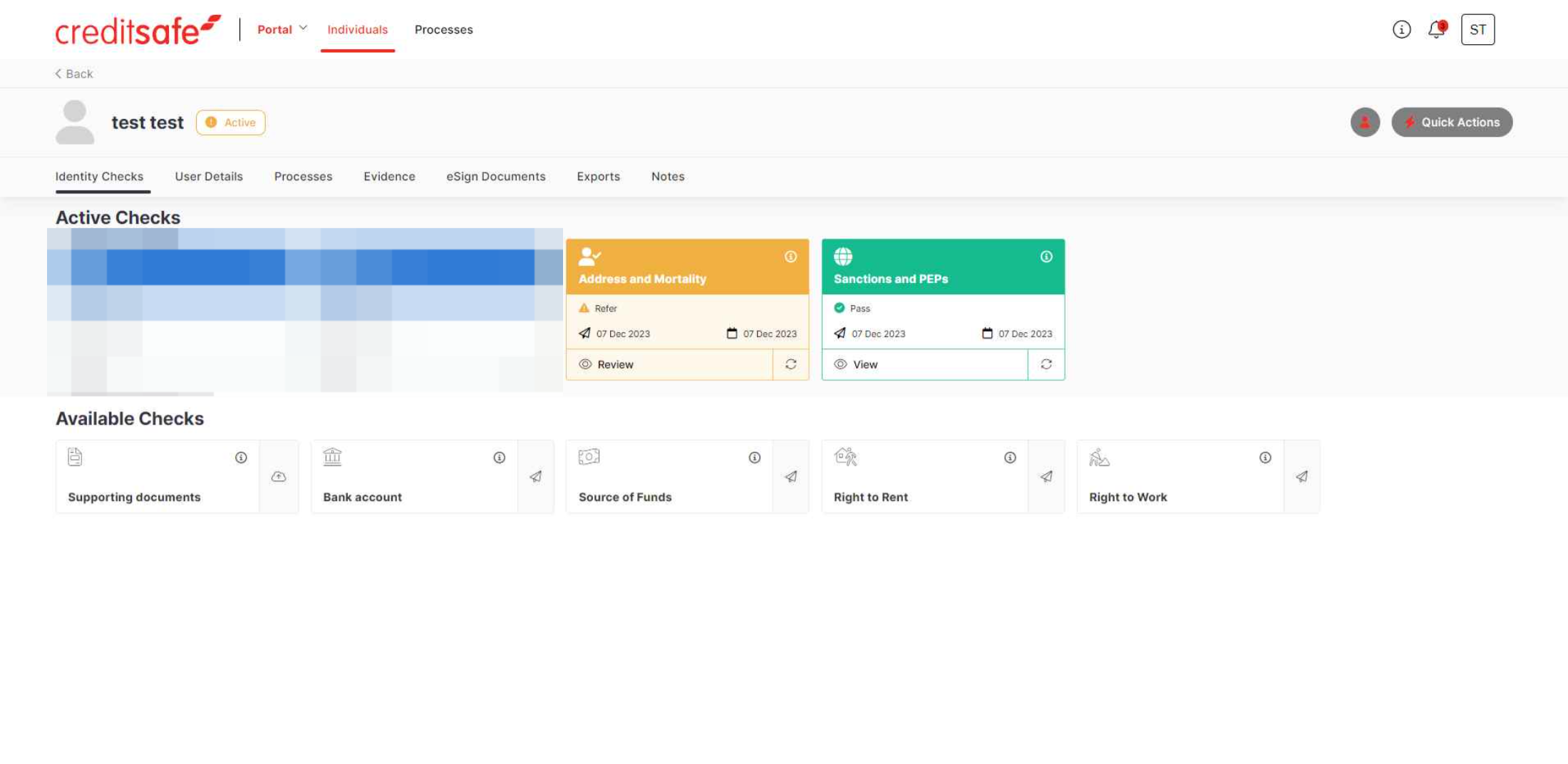Go to the Individuals section
This screenshot has height=764, width=1568.
(357, 29)
